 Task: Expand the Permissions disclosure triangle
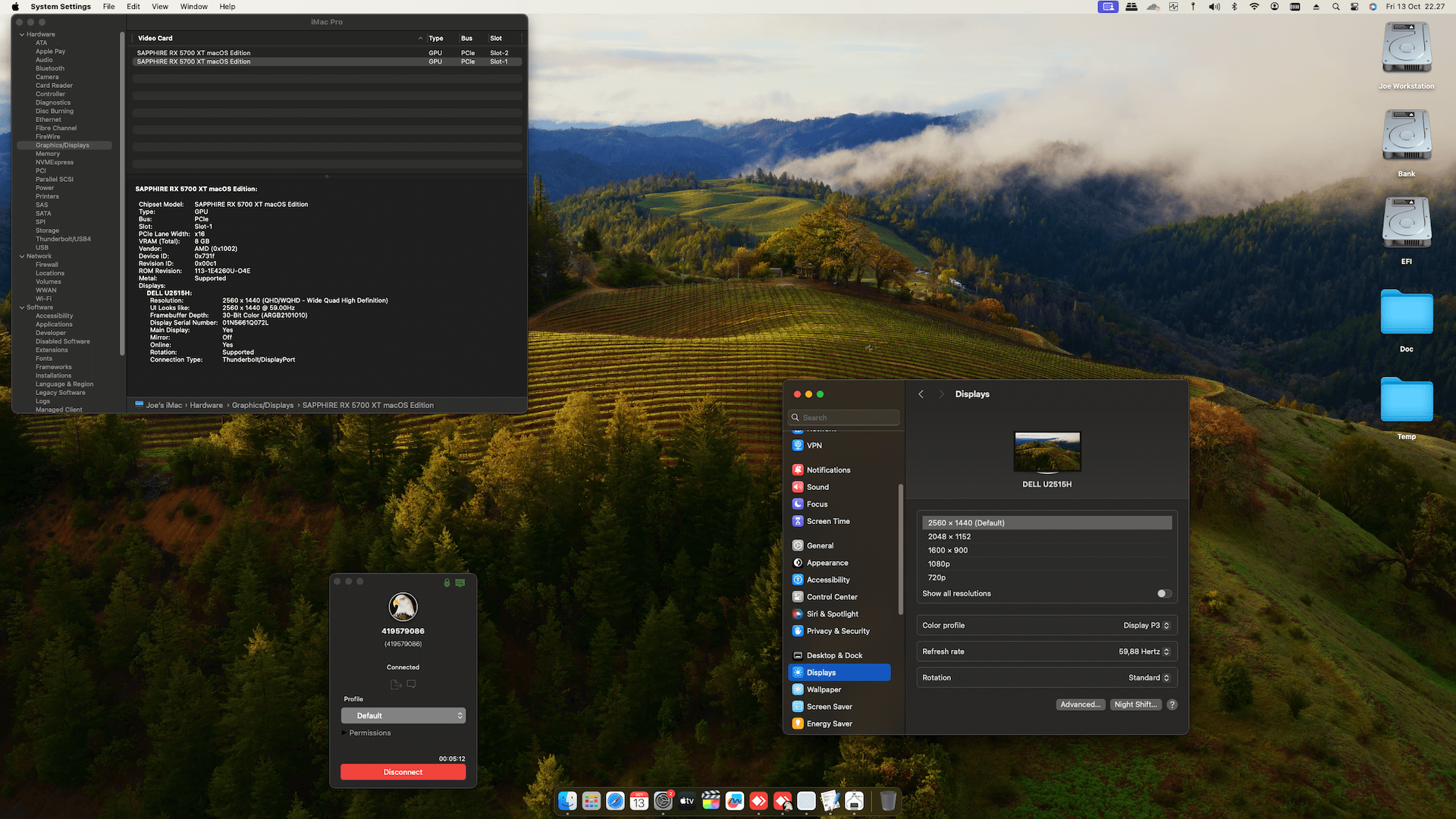click(x=344, y=733)
